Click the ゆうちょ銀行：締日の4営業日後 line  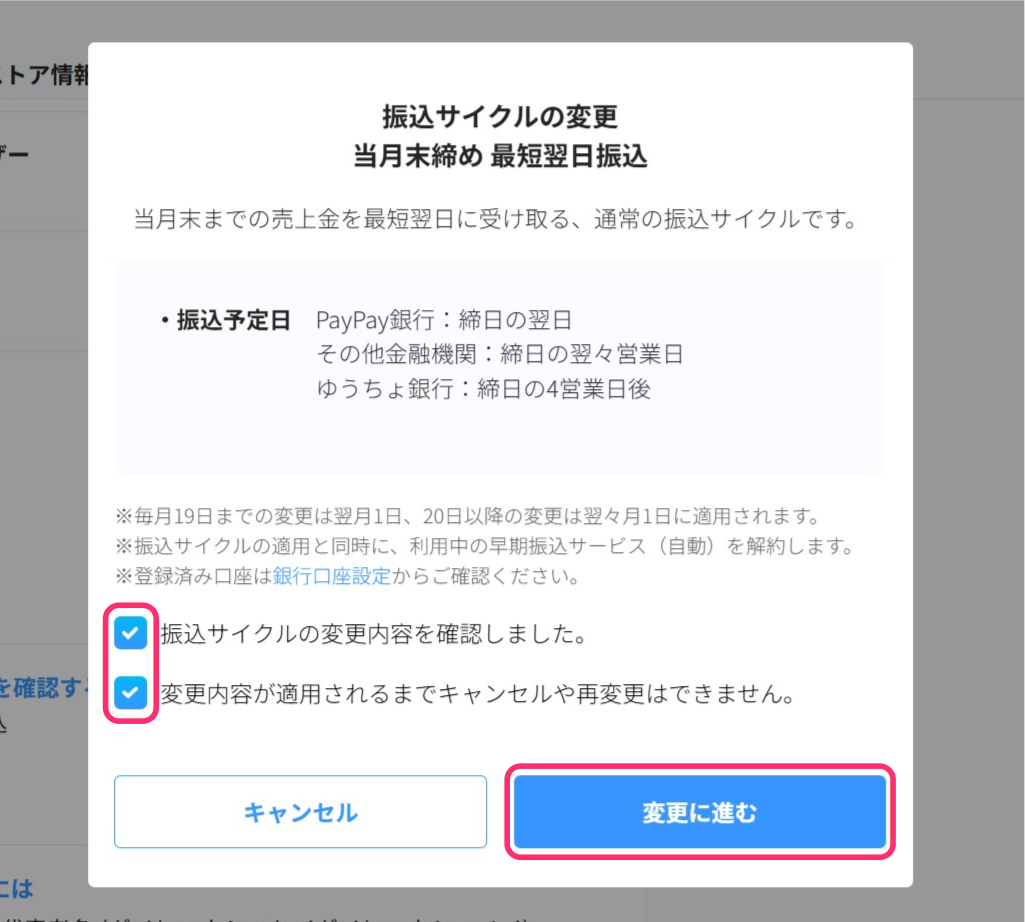click(483, 389)
